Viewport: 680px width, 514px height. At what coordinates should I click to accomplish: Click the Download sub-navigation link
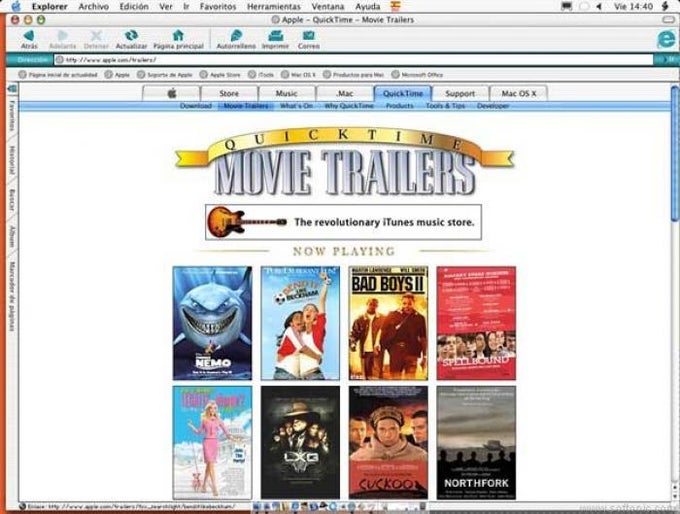[x=196, y=106]
